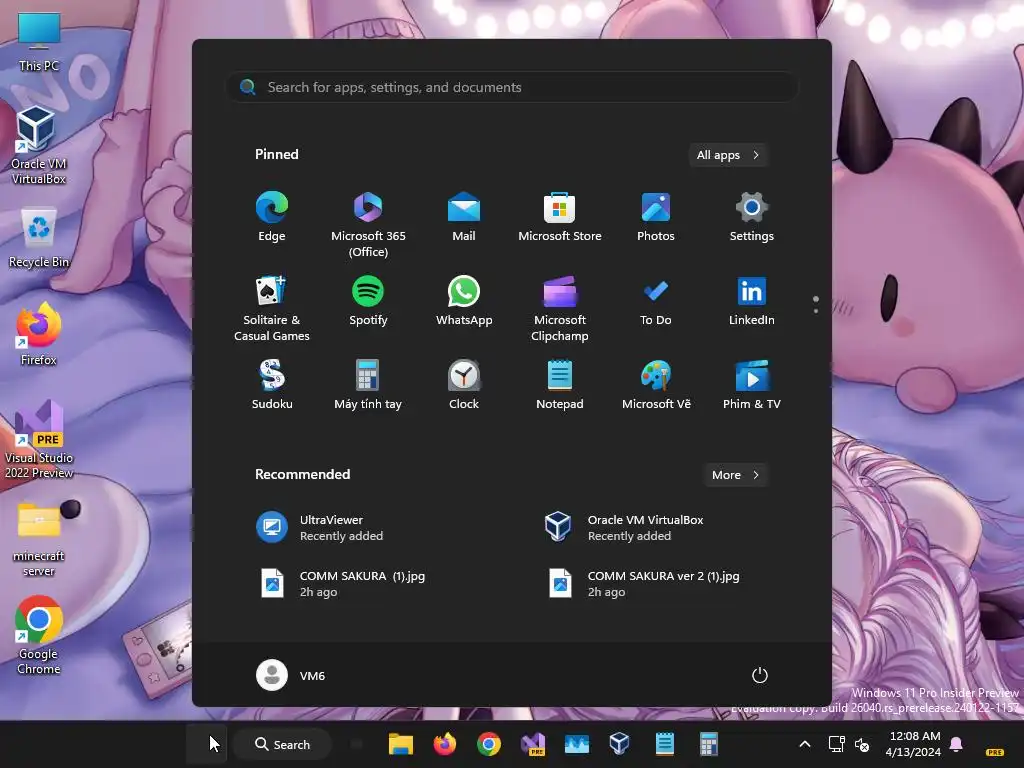Open the blue graph monitor app on taskbar

577,744
